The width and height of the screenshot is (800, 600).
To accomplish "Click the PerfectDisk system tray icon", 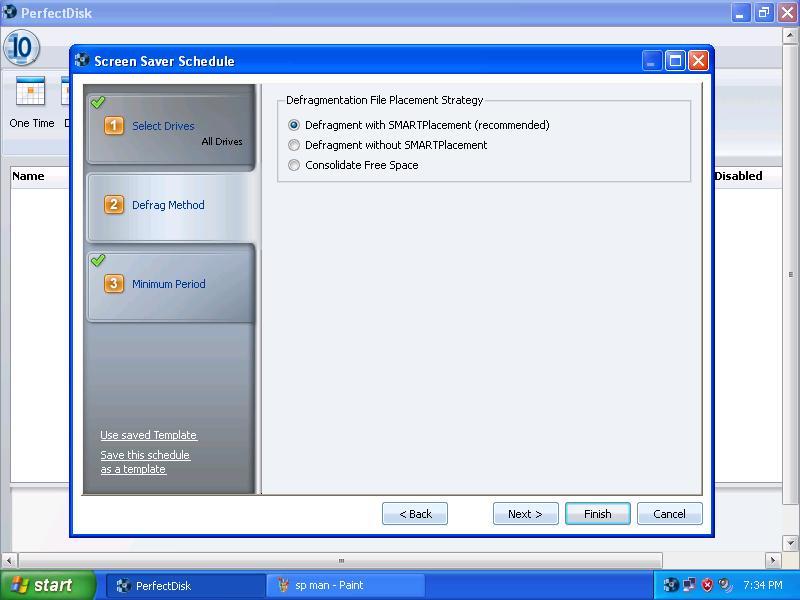I will pyautogui.click(x=671, y=586).
